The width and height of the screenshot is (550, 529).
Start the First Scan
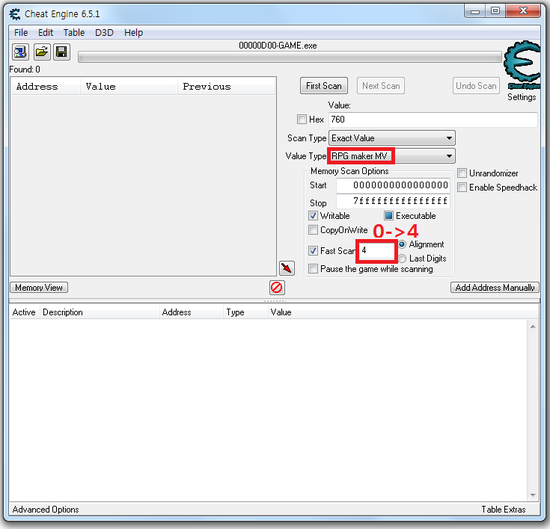coord(324,86)
